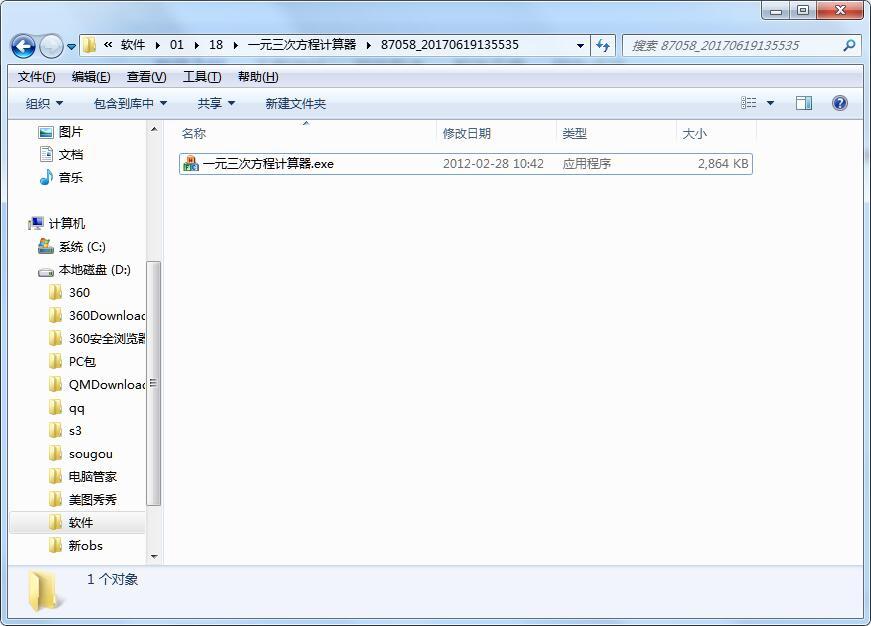This screenshot has height=626, width=871.
Task: Open the 360安全浏览器 folder
Action: (x=97, y=338)
